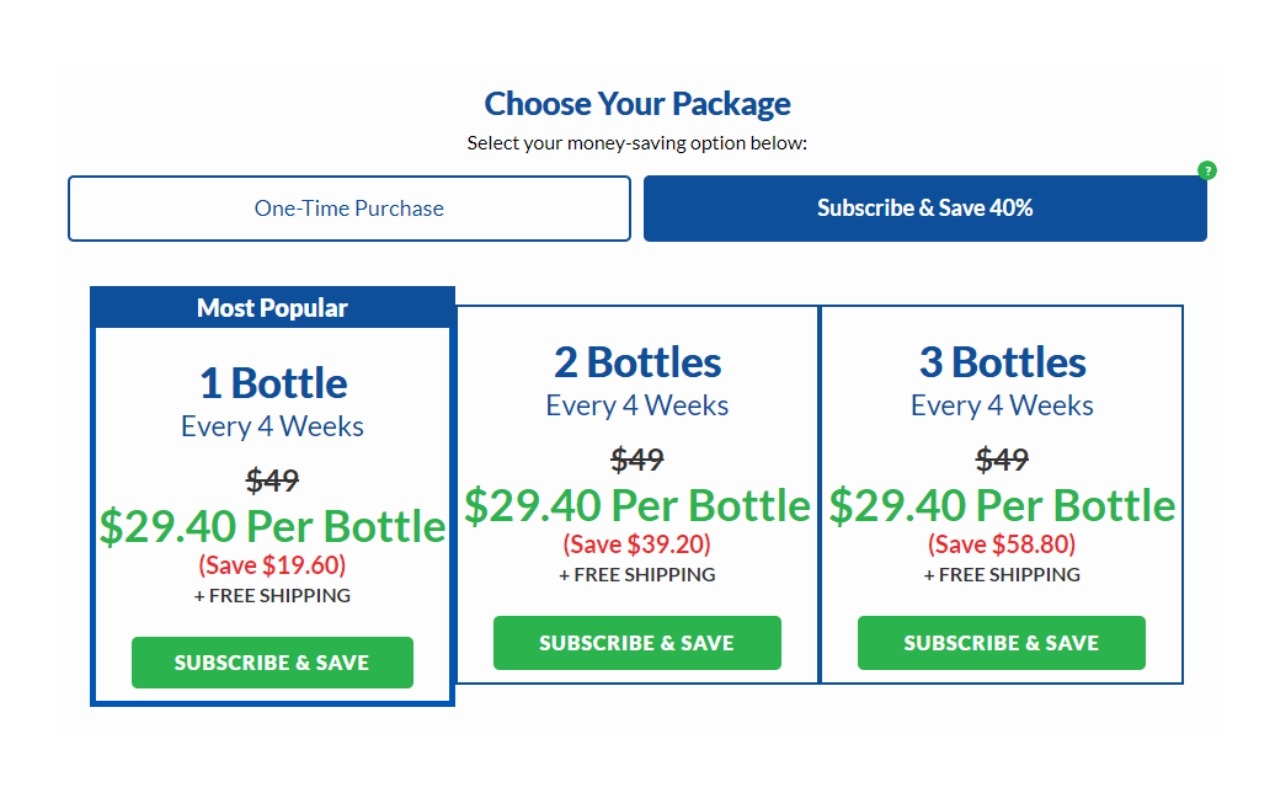Screen dimensions: 1280x800
Task: Click the 3 Bottles package heading
Action: (x=1002, y=362)
